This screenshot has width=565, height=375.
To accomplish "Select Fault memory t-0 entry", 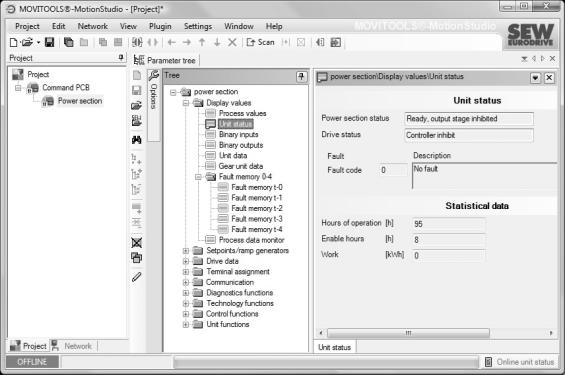I will [257, 187].
